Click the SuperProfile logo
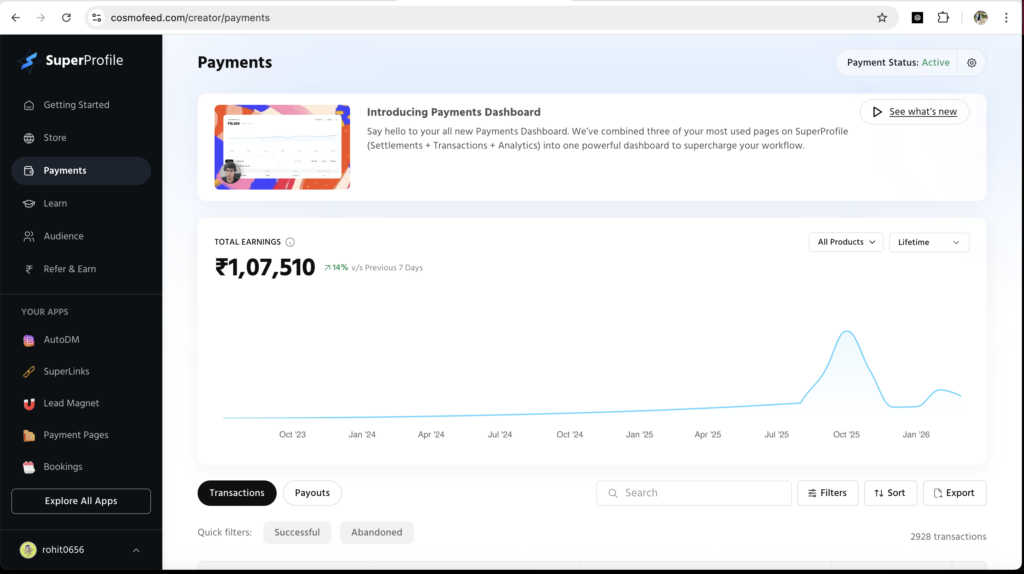 tap(71, 61)
